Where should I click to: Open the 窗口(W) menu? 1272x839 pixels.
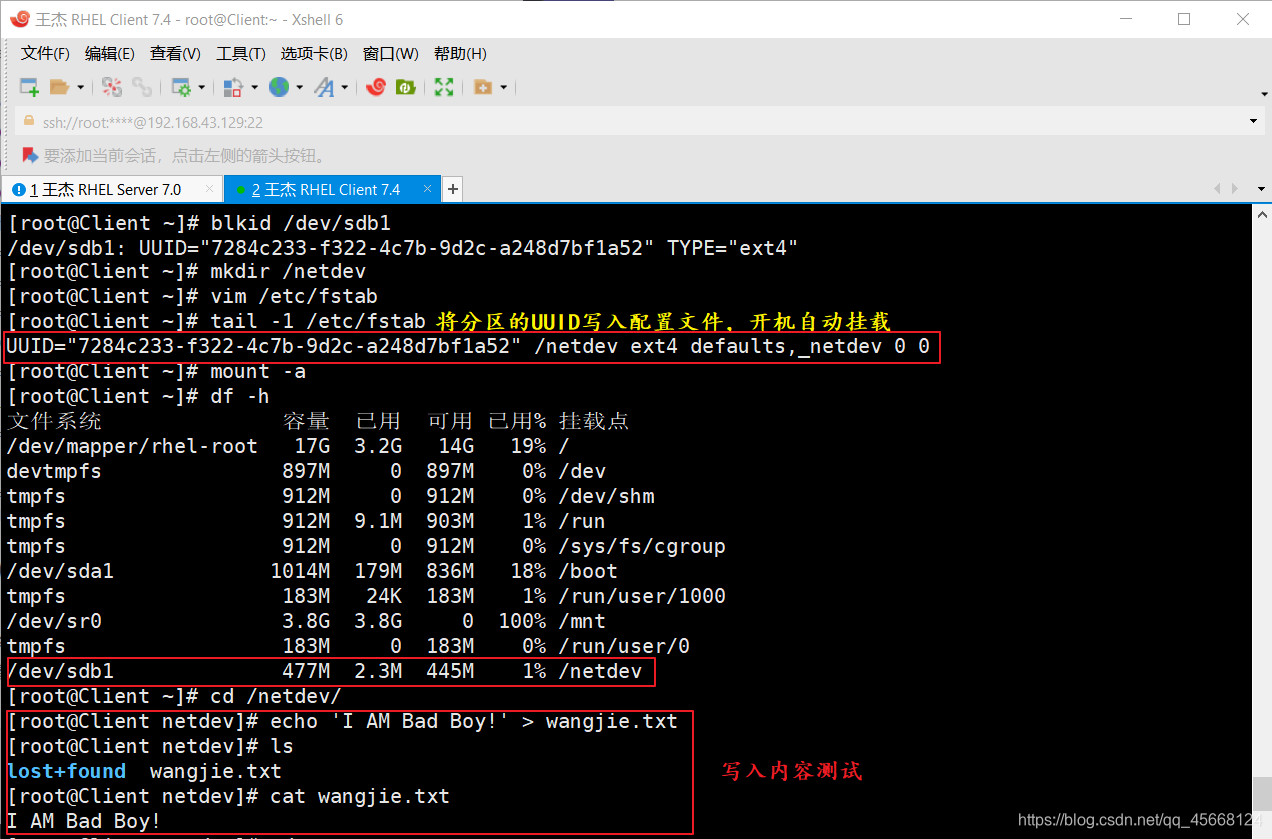pyautogui.click(x=391, y=53)
